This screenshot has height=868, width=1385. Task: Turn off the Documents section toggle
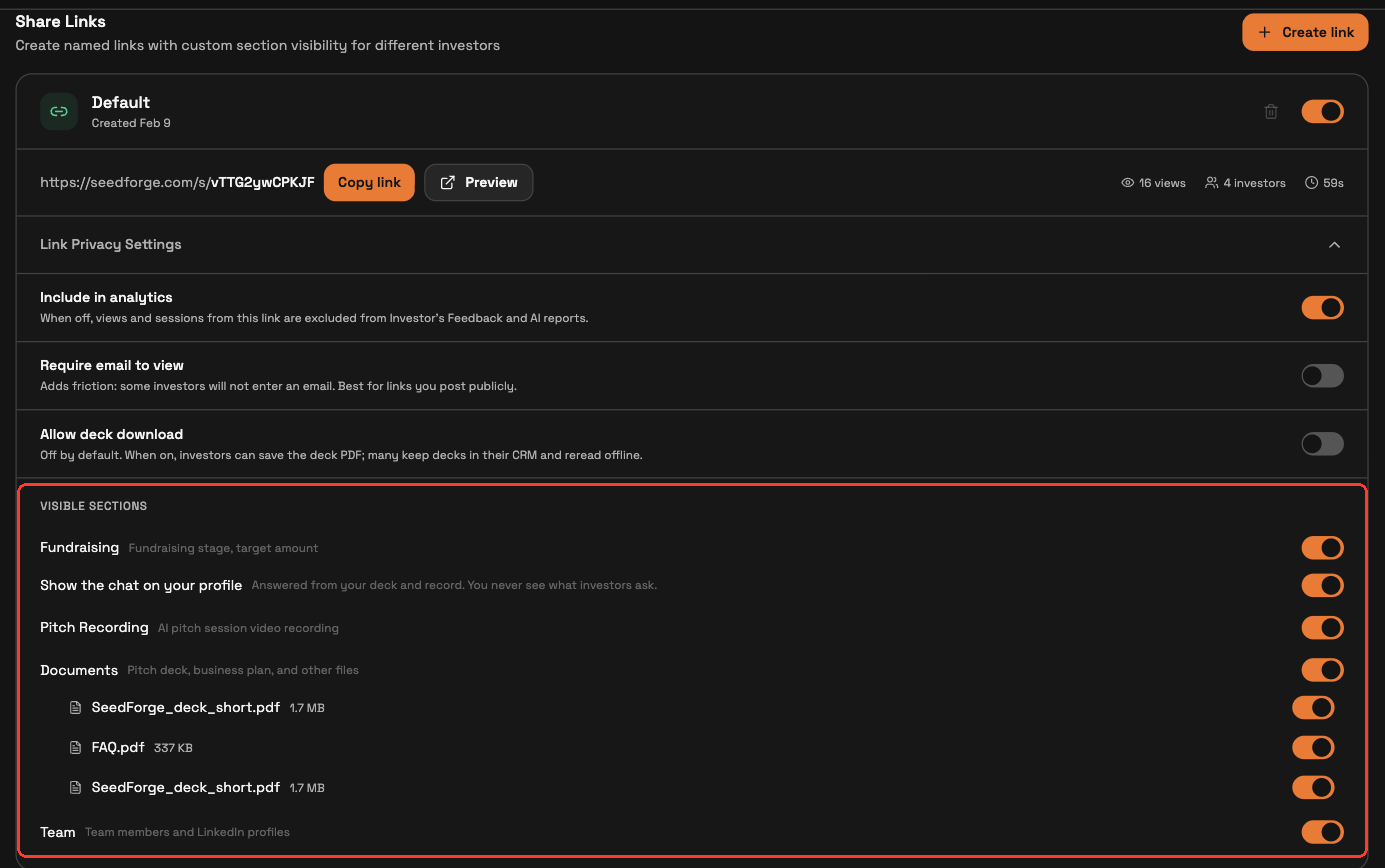(x=1322, y=670)
